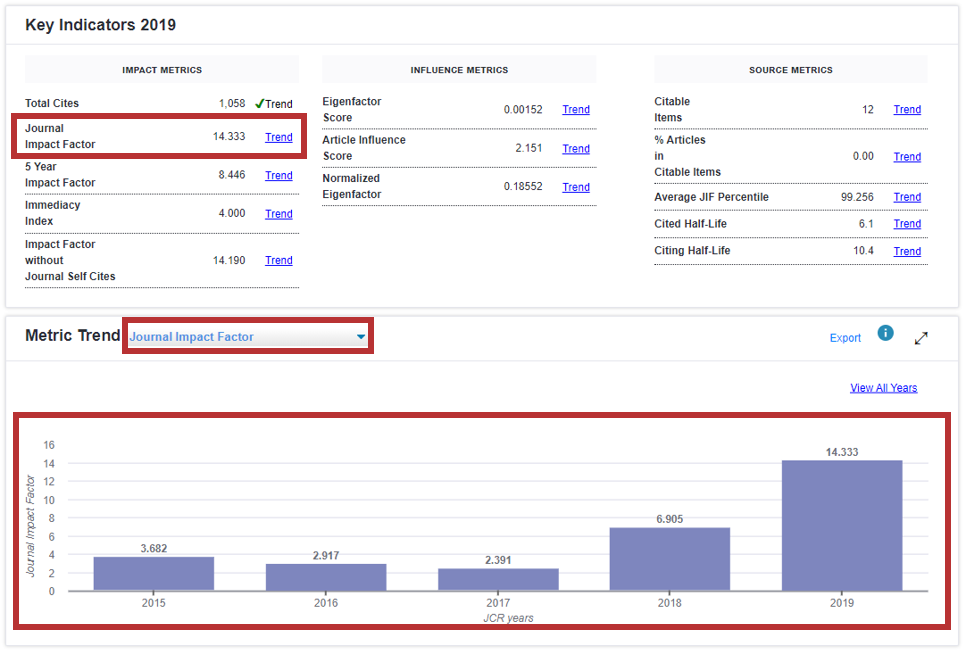
Task: Open fullscreen view with the expand arrows icon
Action: click(x=921, y=339)
